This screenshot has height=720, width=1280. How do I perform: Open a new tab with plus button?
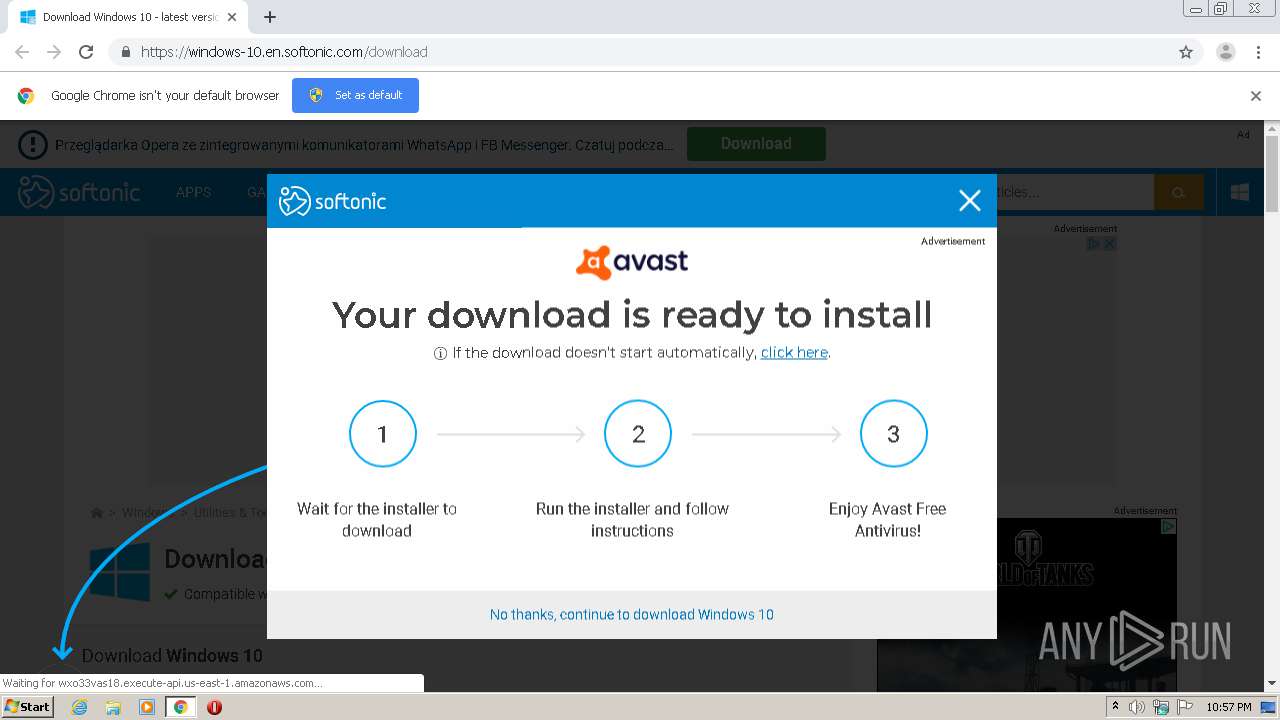270,17
